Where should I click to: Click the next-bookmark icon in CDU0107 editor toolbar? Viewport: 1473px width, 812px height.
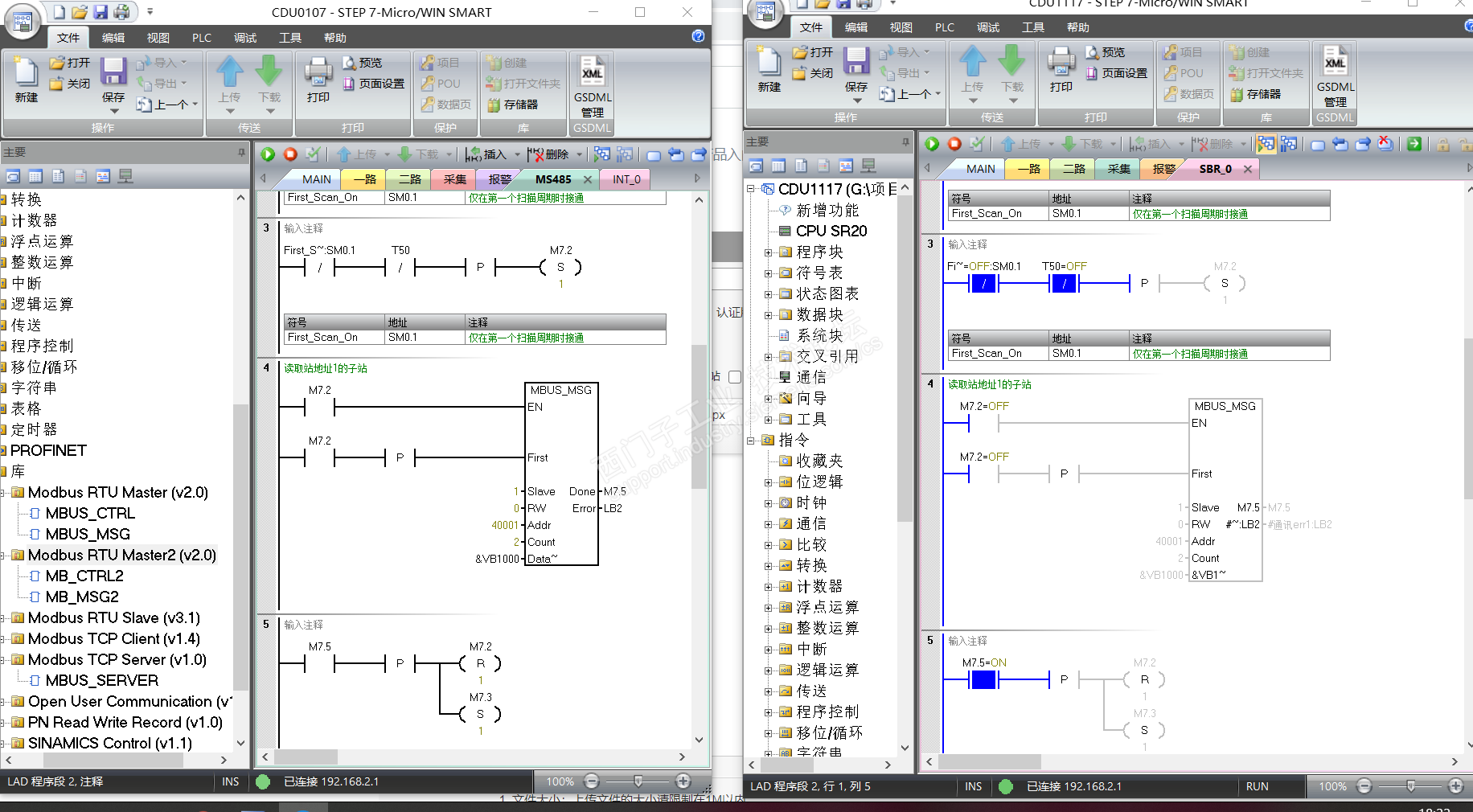coord(699,154)
